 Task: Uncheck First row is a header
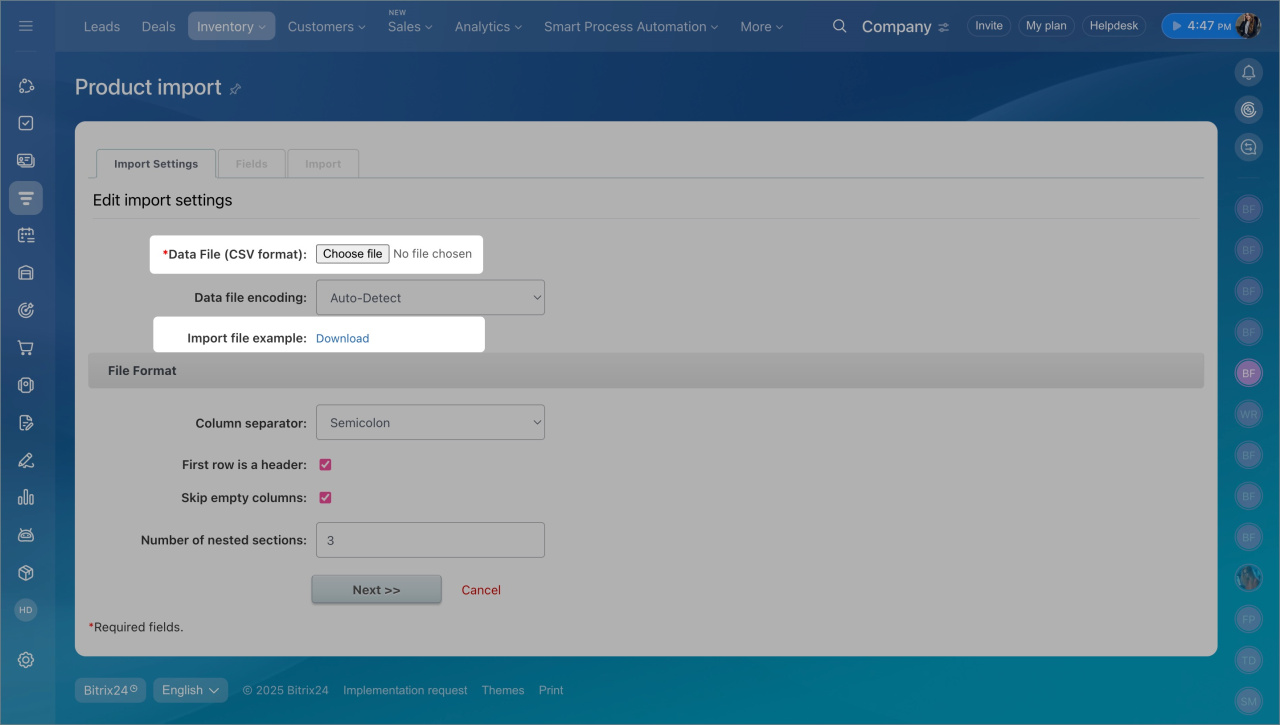325,465
